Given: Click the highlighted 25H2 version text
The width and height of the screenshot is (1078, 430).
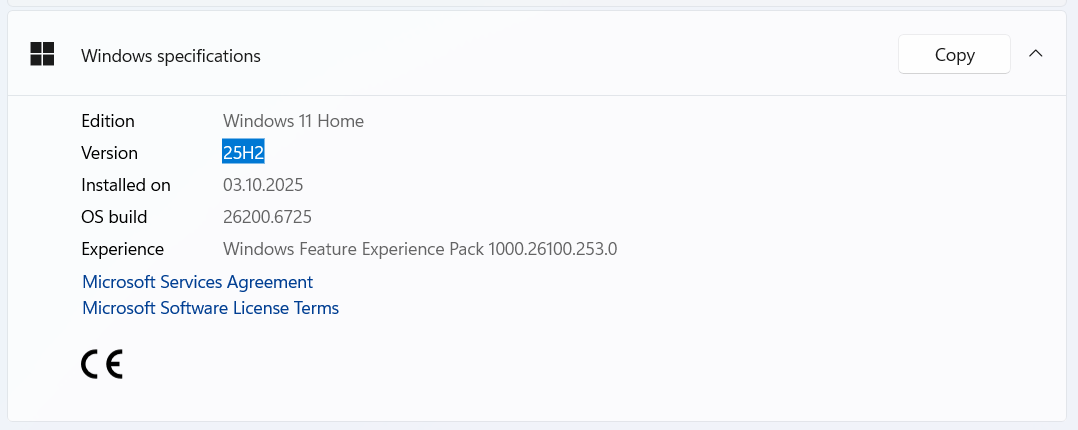Looking at the screenshot, I should (x=243, y=153).
